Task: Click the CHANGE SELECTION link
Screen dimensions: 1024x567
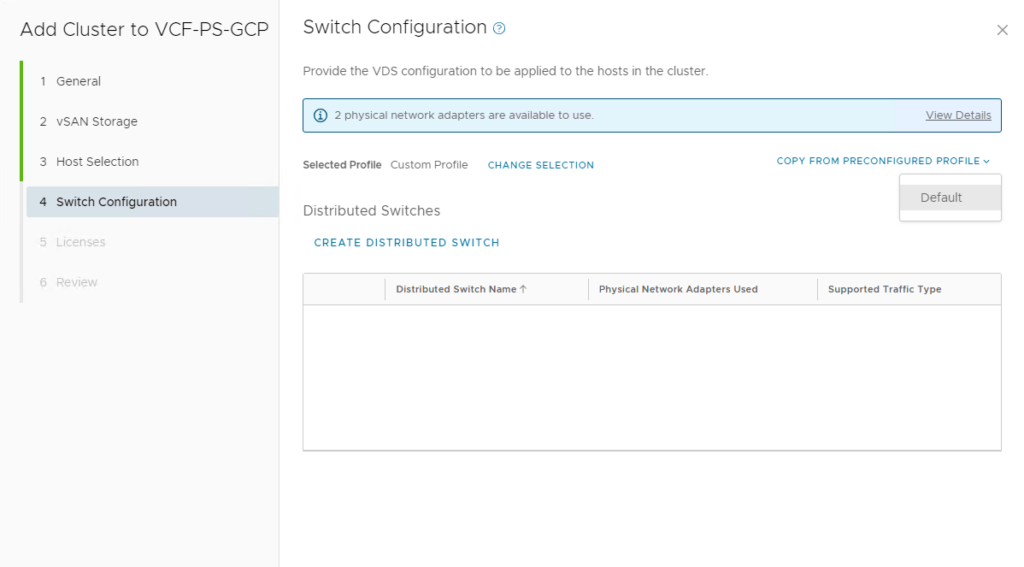Action: (x=540, y=165)
